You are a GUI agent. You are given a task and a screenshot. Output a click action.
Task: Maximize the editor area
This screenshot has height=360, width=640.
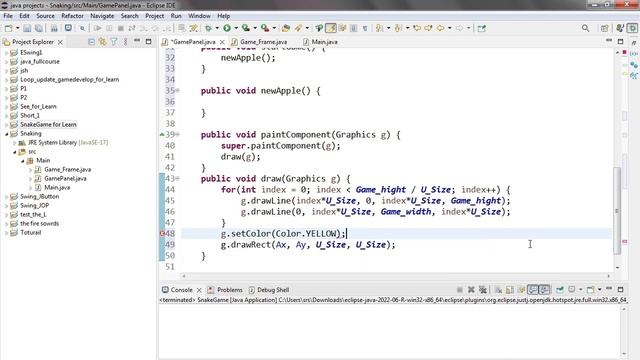(620, 41)
